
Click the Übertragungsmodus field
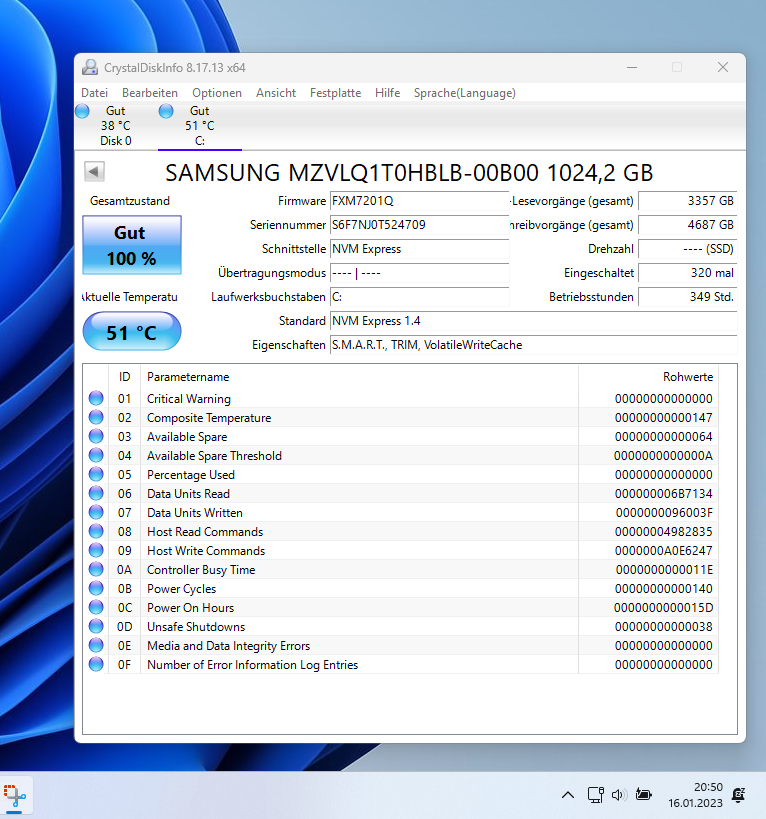(419, 273)
